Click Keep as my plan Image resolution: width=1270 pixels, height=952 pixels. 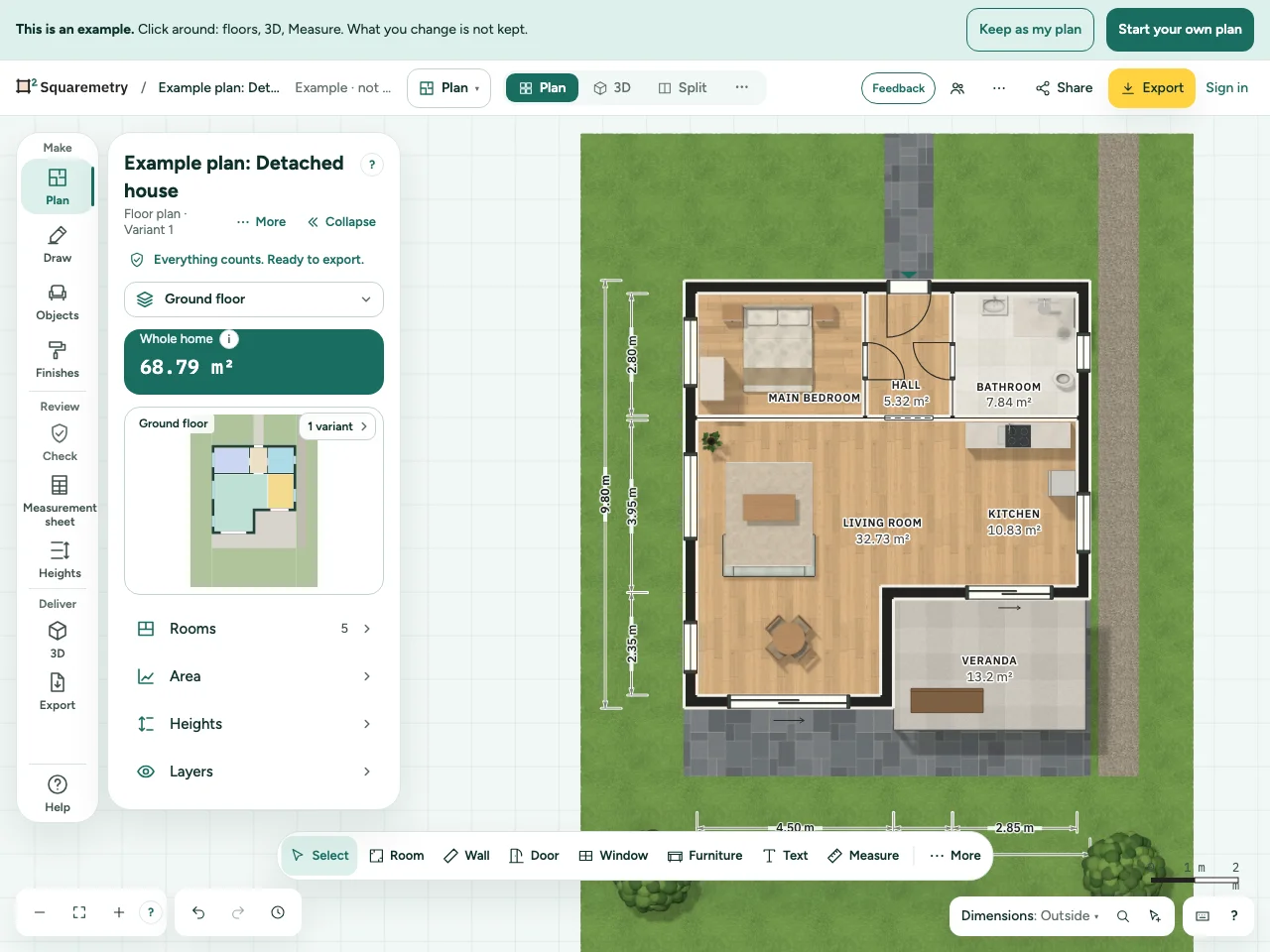[x=1030, y=30]
